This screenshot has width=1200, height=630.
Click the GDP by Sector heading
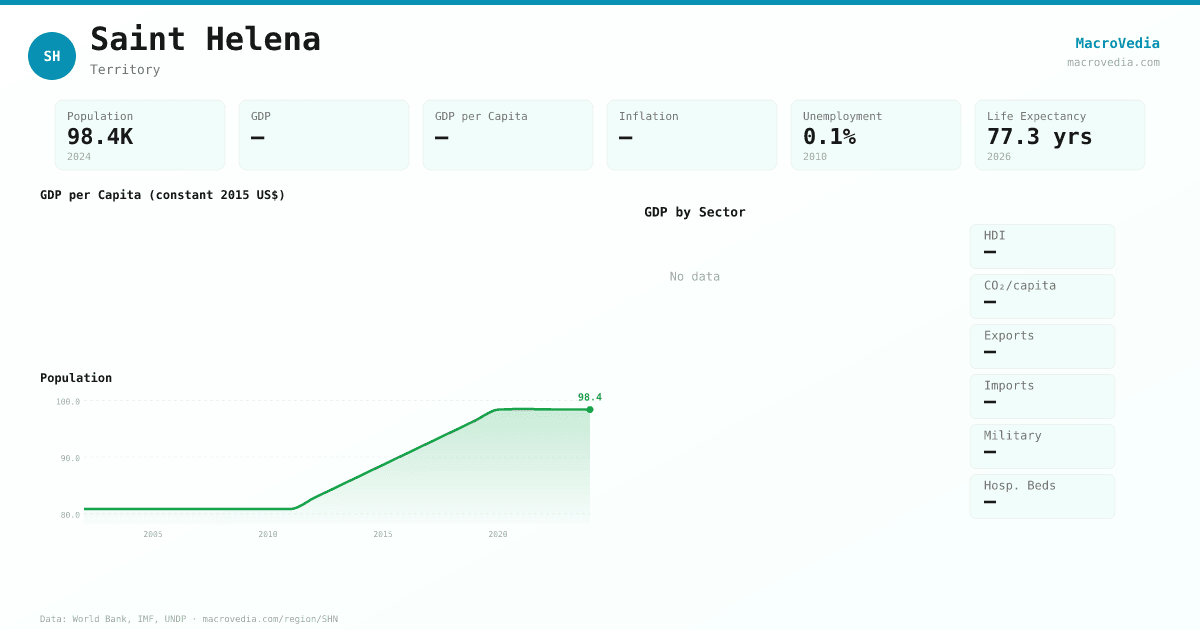pos(694,212)
